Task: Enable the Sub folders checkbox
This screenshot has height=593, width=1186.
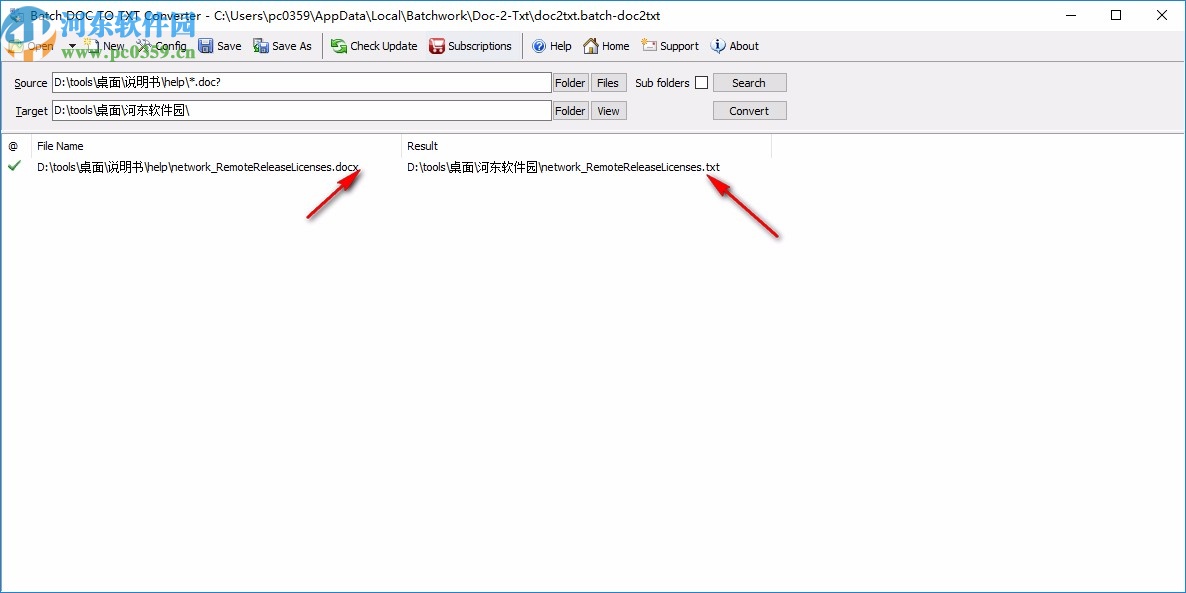Action: pyautogui.click(x=703, y=82)
